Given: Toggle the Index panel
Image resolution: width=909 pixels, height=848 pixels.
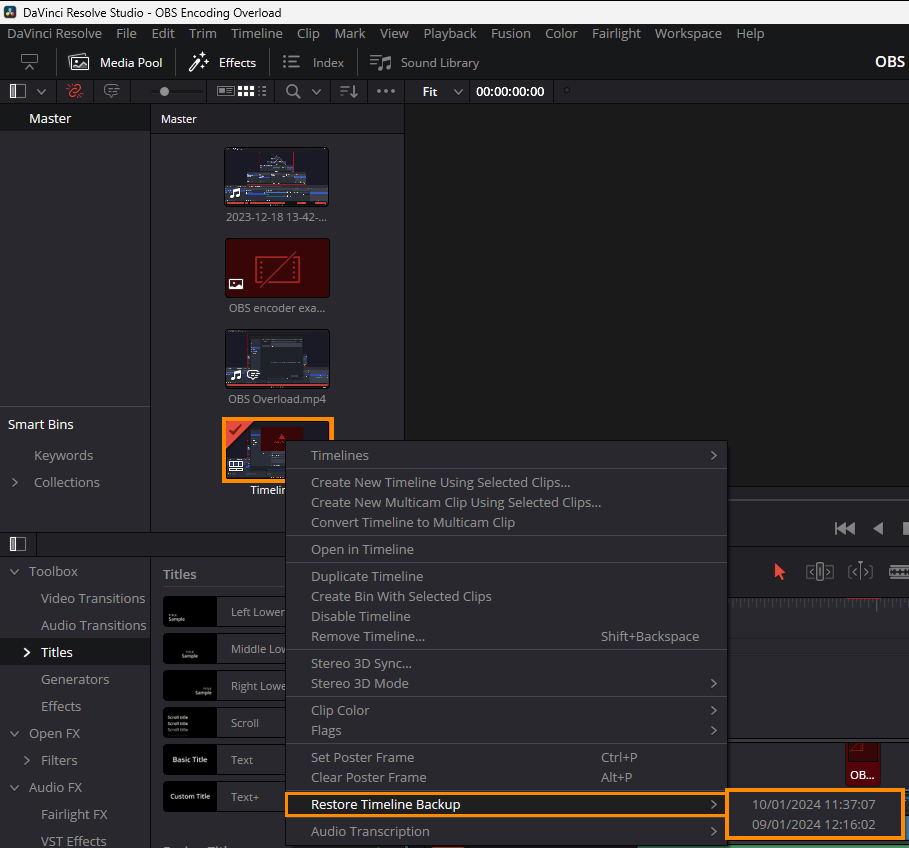Looking at the screenshot, I should click(313, 63).
